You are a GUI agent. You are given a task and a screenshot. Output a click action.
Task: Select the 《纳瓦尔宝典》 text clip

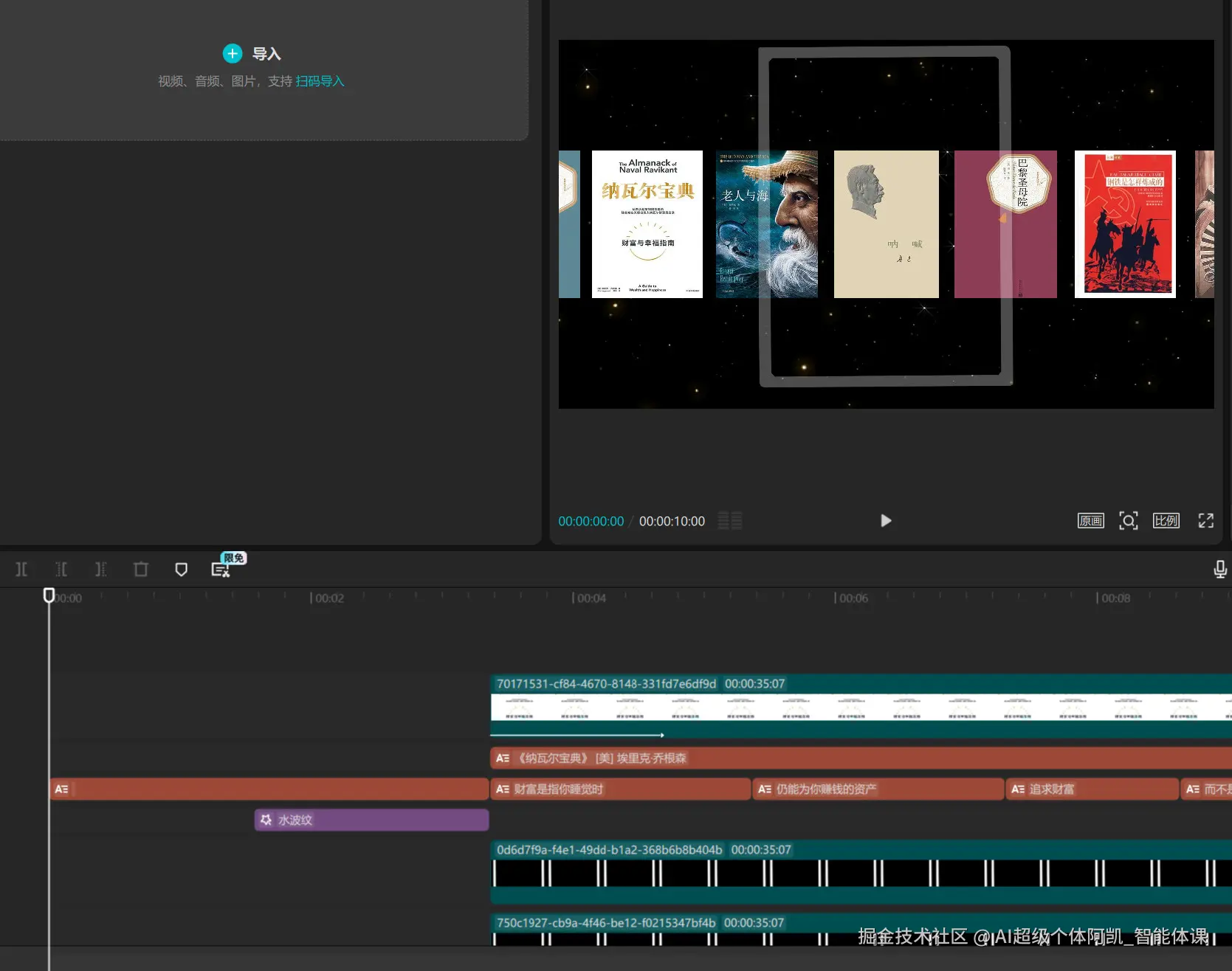coord(861,759)
